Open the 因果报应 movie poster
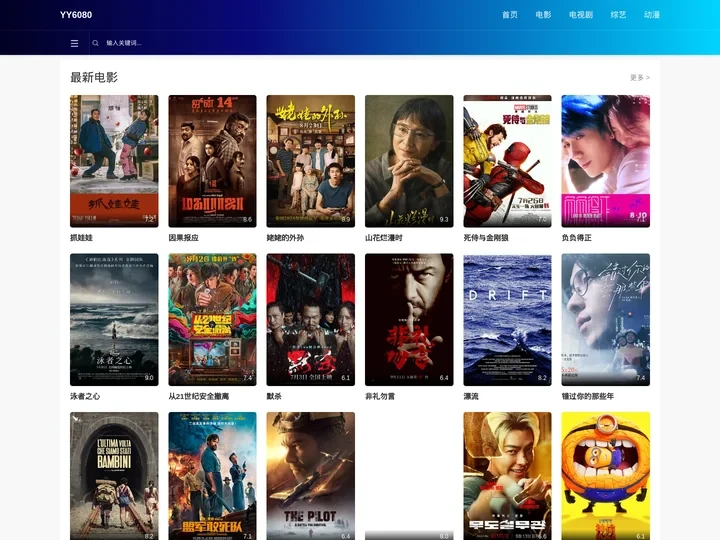 pos(212,161)
